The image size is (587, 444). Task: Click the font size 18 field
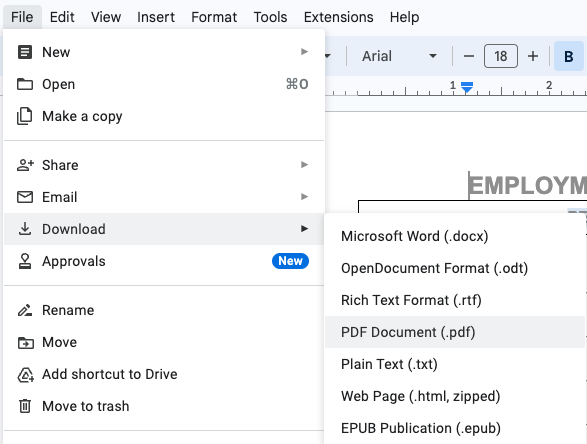coord(501,56)
